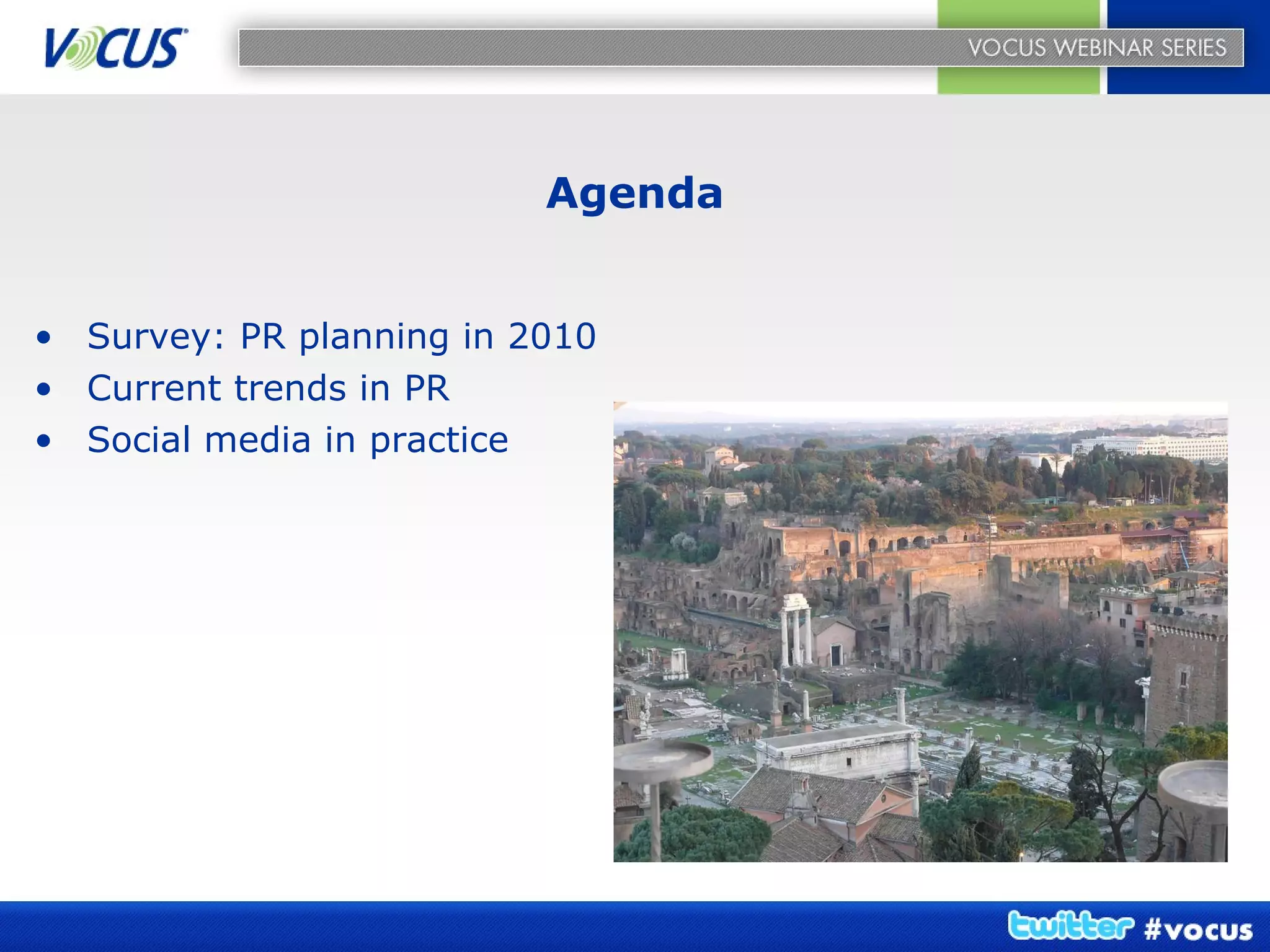Click the bullet dot beside Social media
Image resolution: width=1270 pixels, height=952 pixels.
[43, 441]
